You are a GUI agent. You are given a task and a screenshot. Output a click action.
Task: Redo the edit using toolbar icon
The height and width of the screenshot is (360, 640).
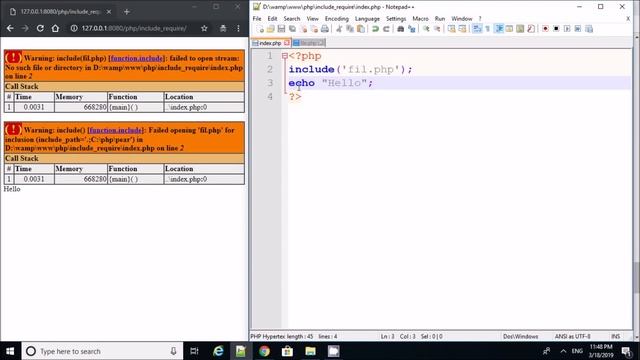point(386,29)
